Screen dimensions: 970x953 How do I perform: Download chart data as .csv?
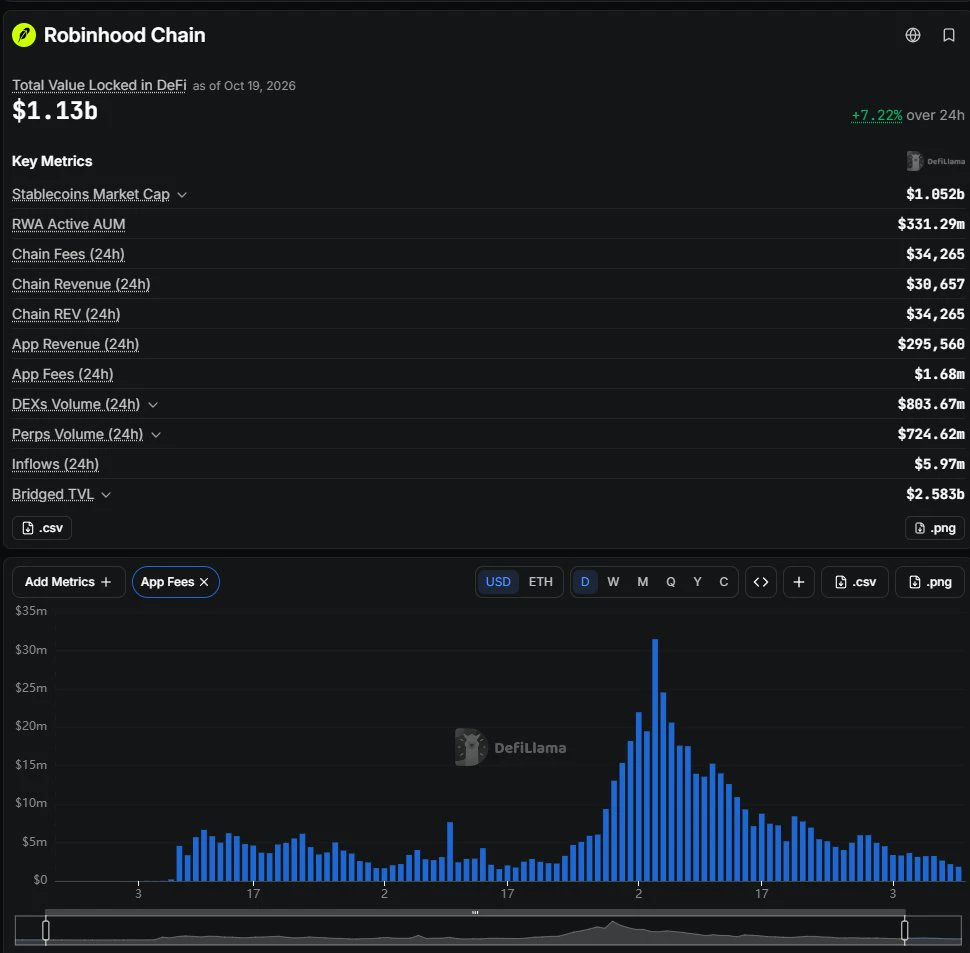click(x=855, y=582)
